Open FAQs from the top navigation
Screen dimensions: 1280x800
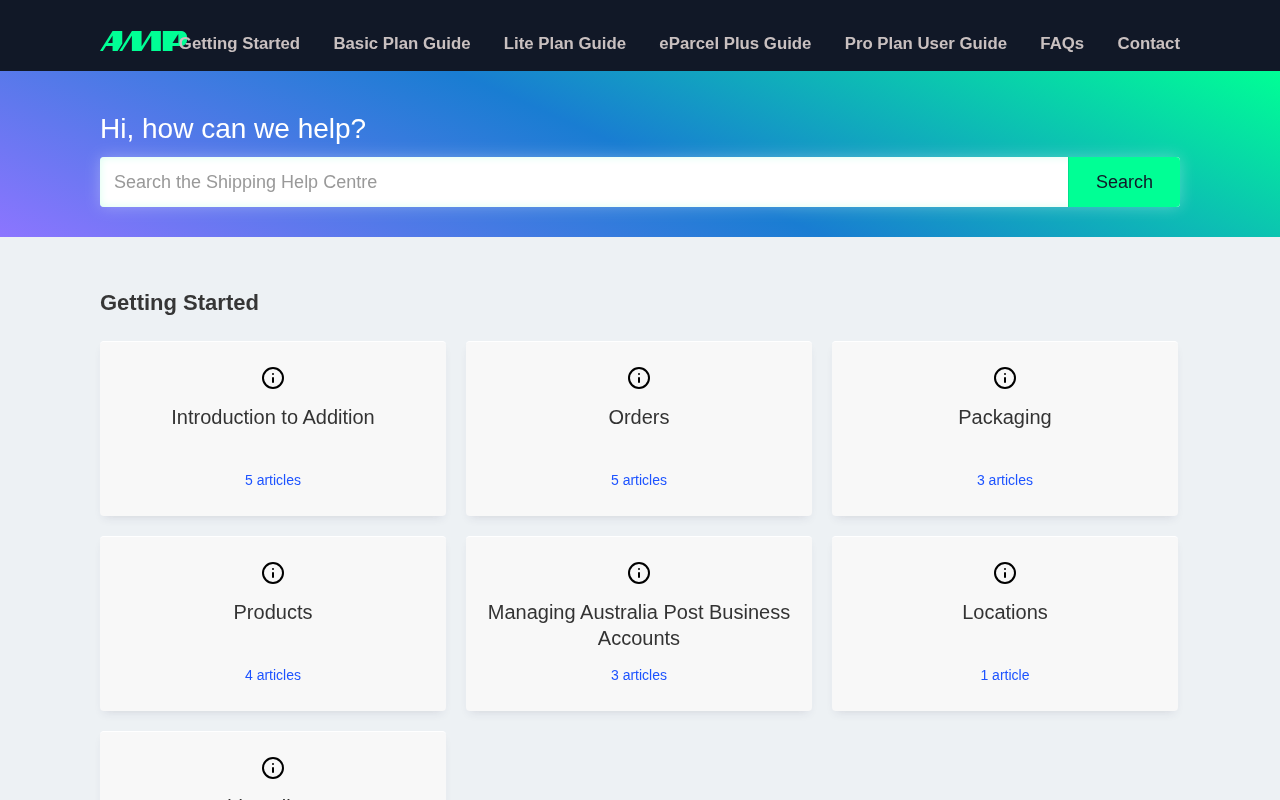[x=1062, y=44]
